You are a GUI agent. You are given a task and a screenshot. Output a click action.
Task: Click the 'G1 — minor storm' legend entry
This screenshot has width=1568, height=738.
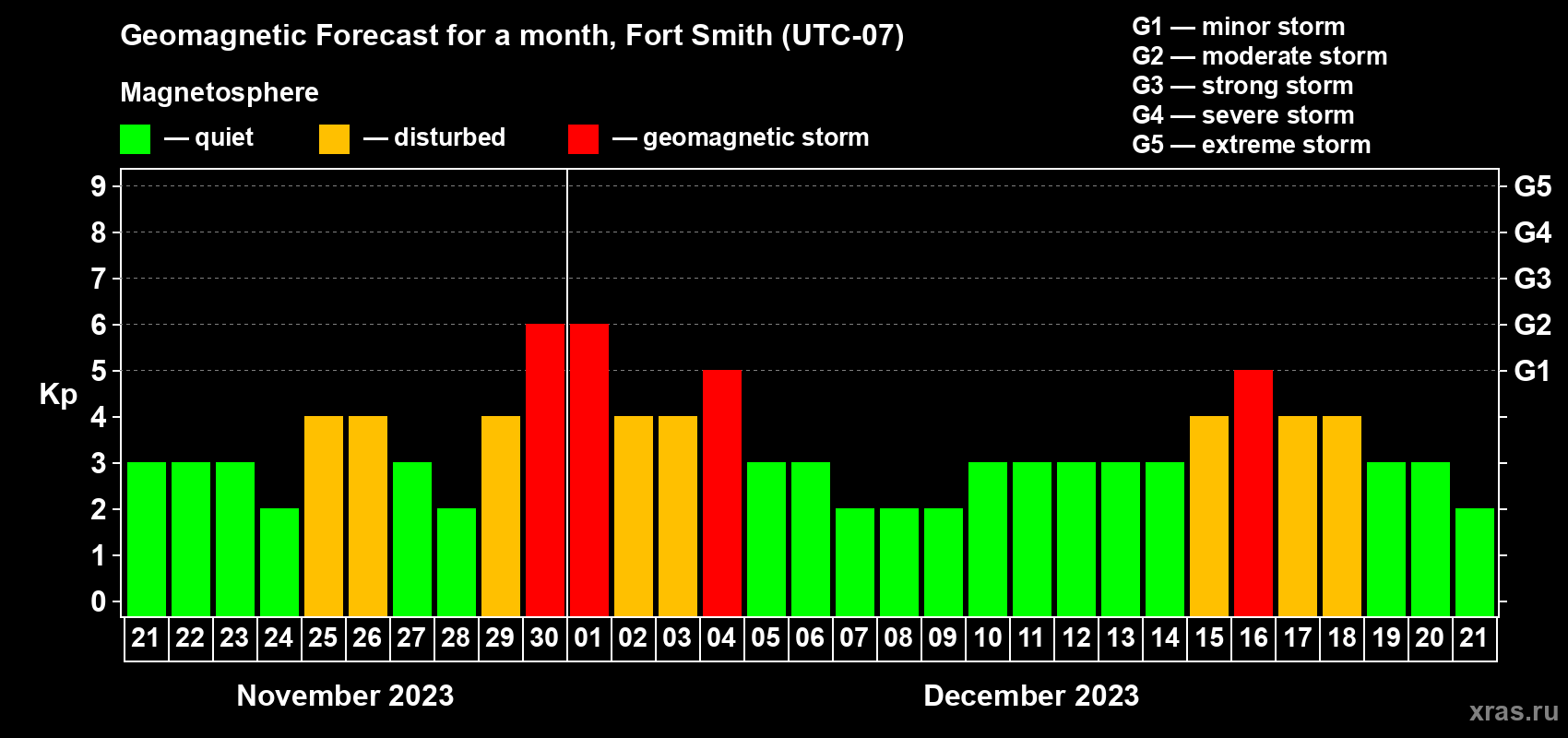1239,27
